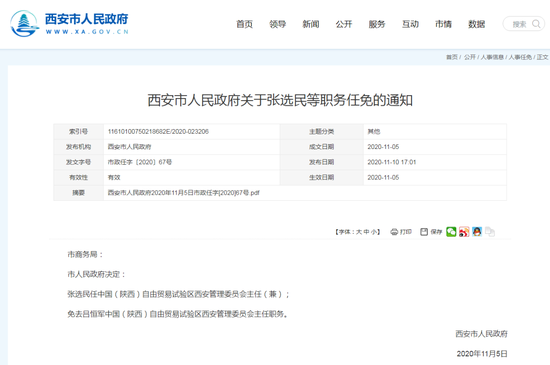Click the 成文日期 label cell
This screenshot has height=365, width=550.
click(x=321, y=147)
